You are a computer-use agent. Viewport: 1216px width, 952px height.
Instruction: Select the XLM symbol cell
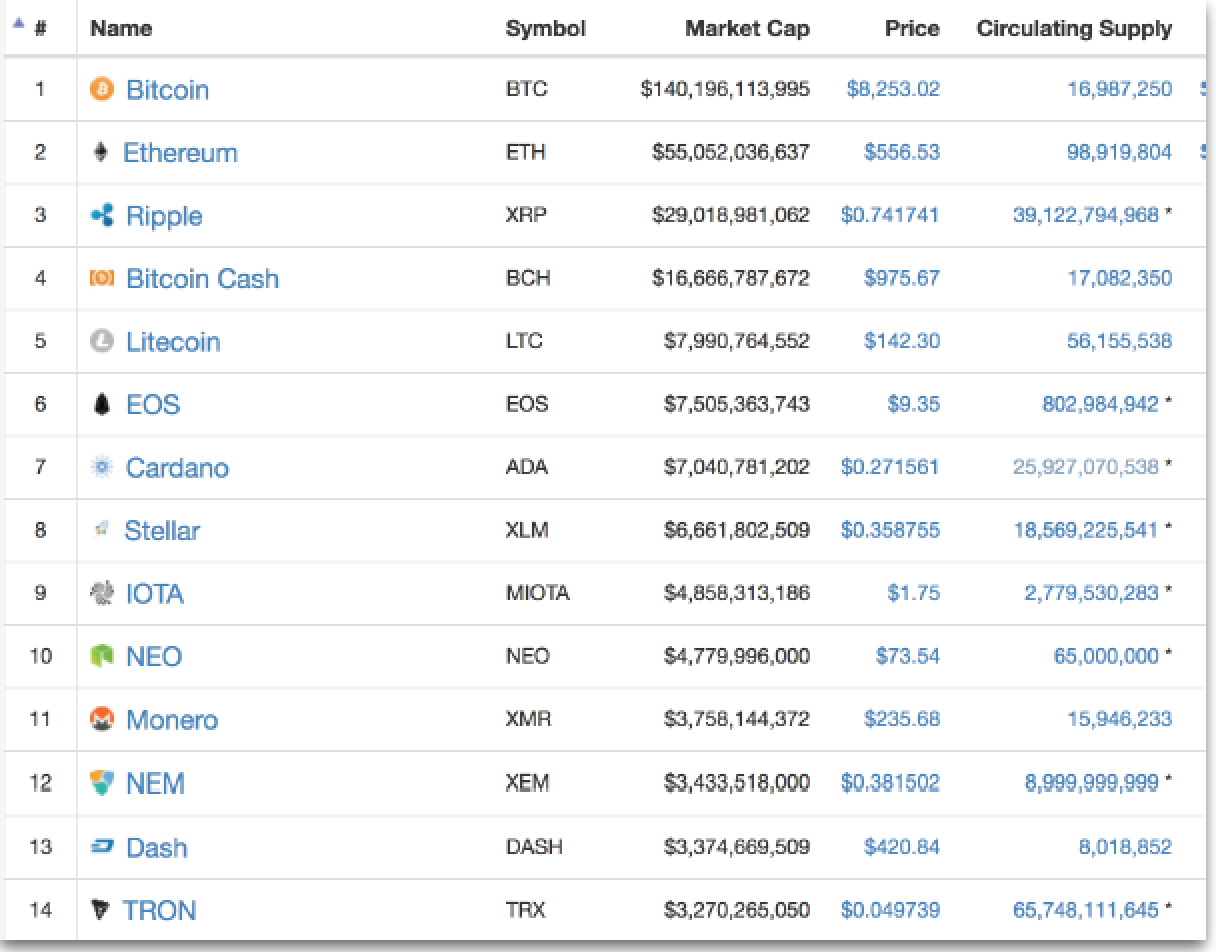pyautogui.click(x=527, y=530)
